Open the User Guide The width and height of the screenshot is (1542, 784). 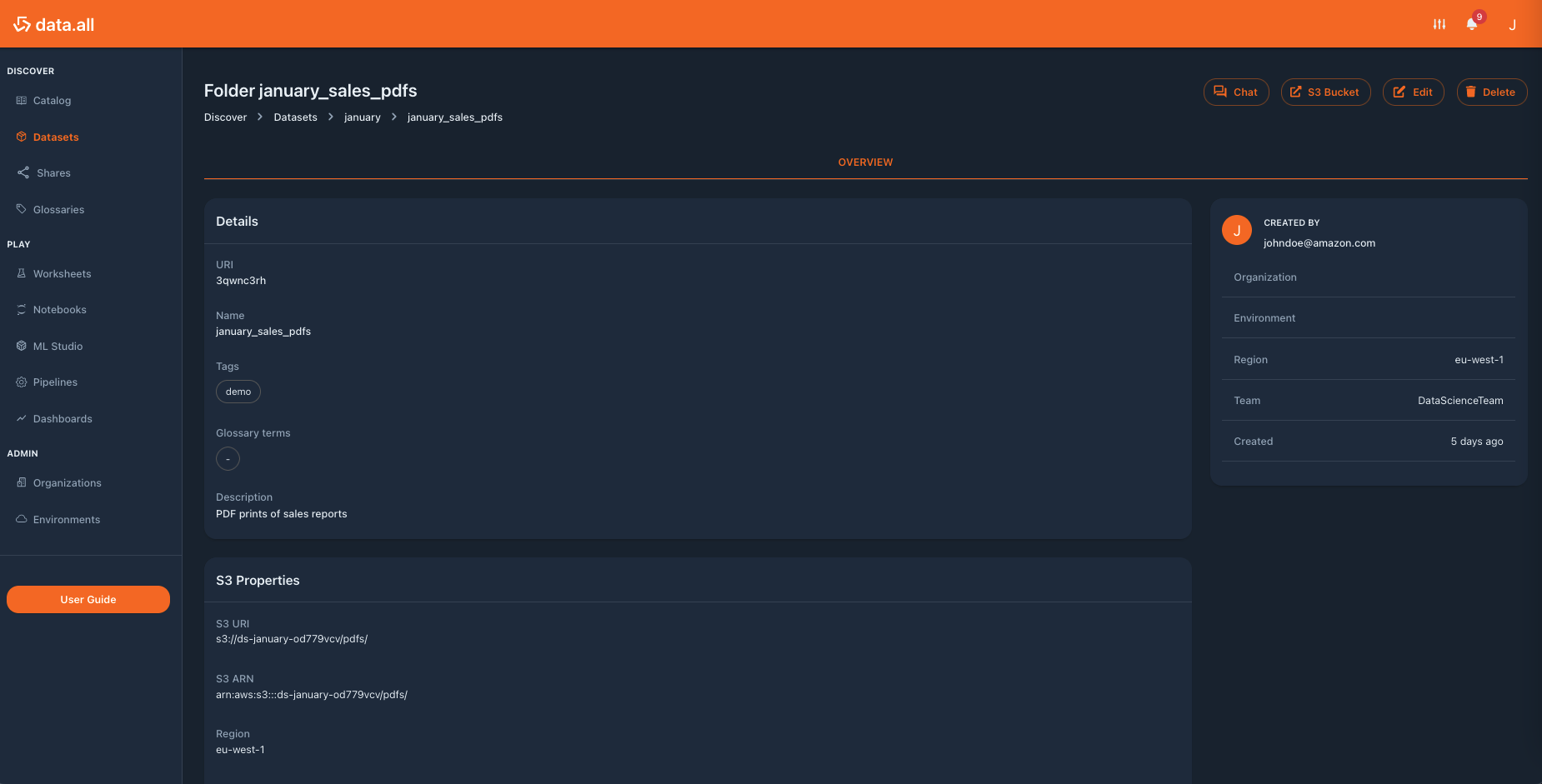click(88, 599)
